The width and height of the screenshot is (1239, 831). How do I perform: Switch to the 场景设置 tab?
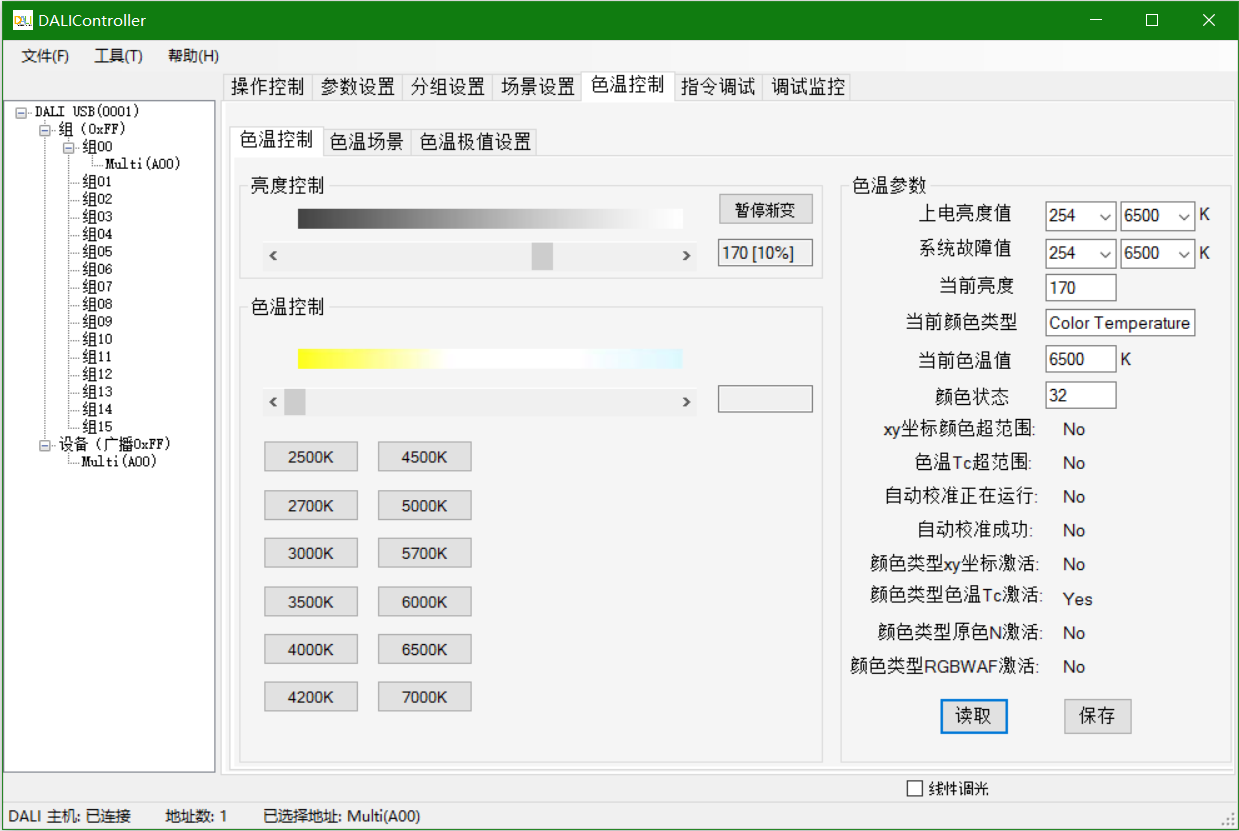tap(537, 87)
